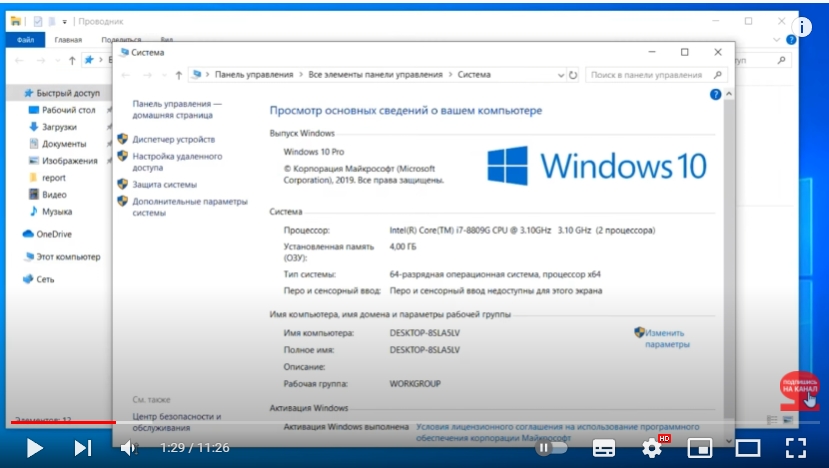Select Документы in Проводник sidebar

point(58,144)
